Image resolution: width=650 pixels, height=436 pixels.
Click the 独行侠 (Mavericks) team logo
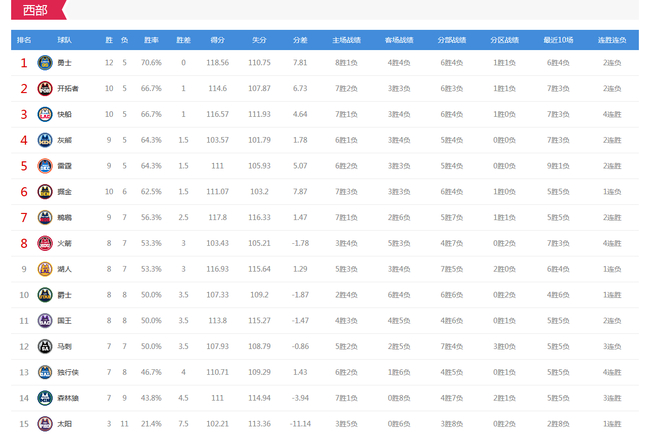tap(45, 373)
